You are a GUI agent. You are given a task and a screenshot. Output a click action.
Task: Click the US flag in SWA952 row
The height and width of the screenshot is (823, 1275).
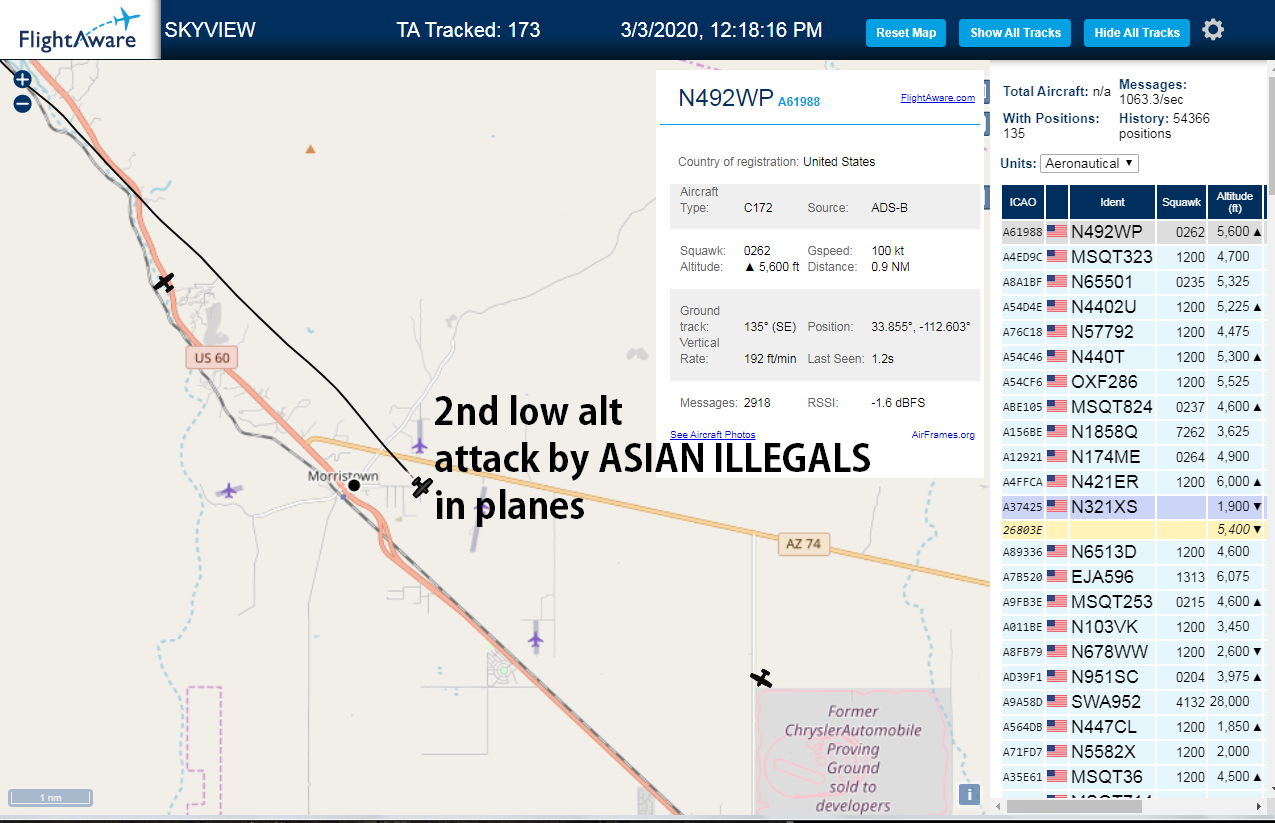(x=1056, y=702)
